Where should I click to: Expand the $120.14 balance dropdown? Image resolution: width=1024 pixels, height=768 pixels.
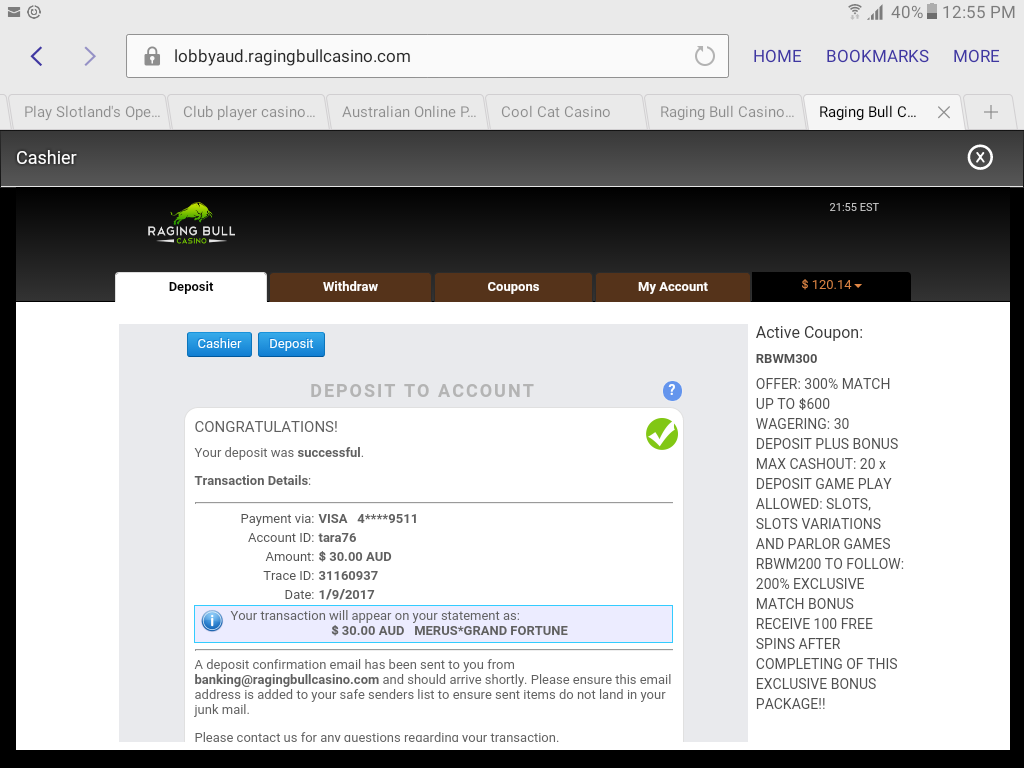(x=831, y=285)
